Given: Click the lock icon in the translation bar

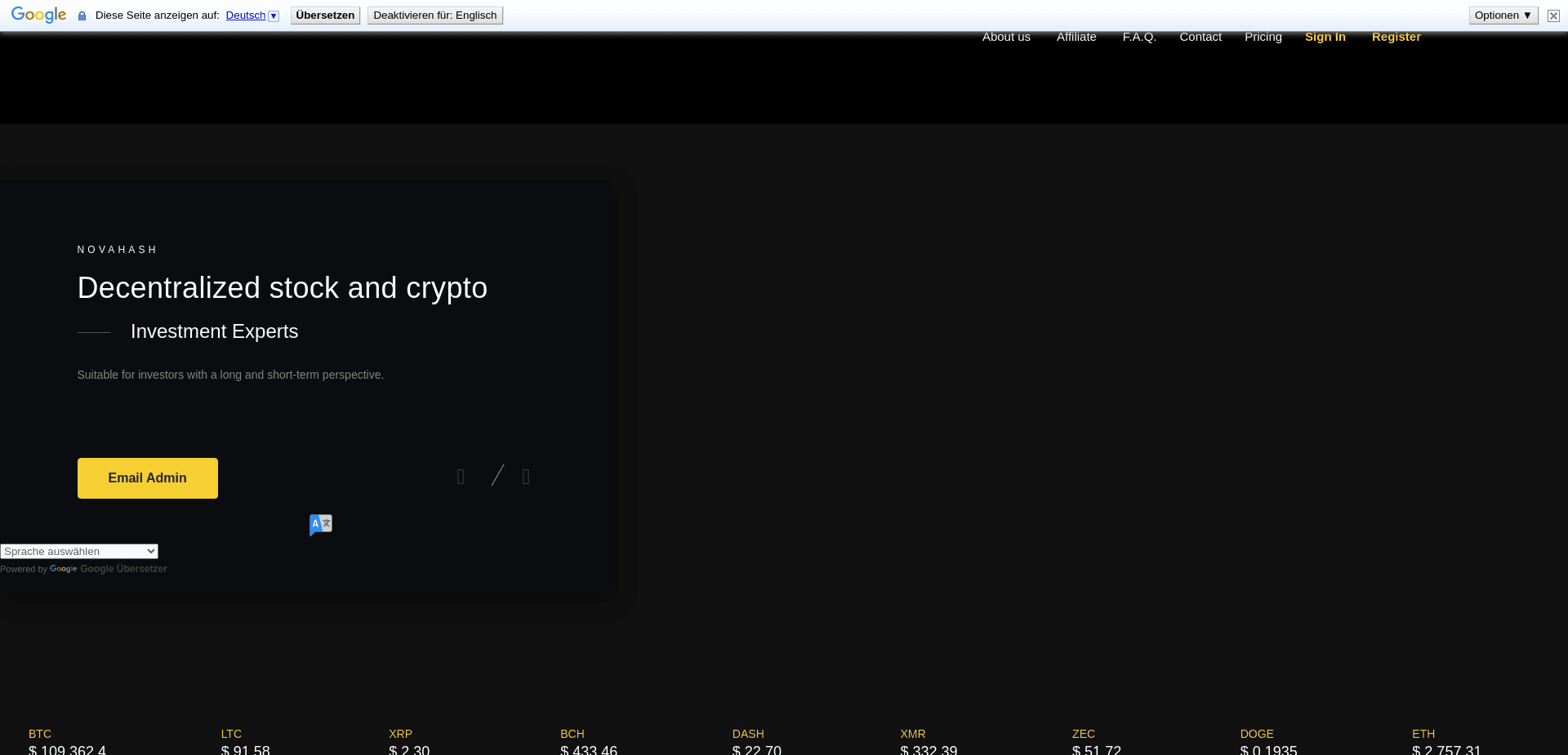Looking at the screenshot, I should [81, 16].
